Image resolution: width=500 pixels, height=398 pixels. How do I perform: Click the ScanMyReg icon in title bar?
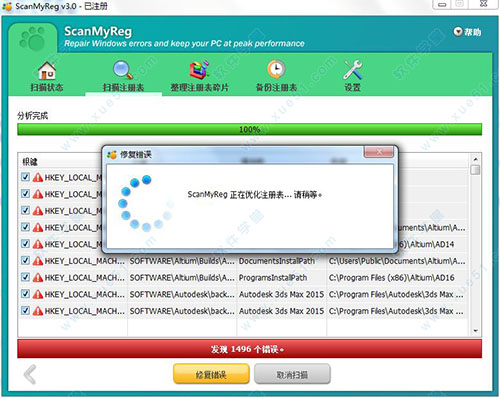(7, 6)
